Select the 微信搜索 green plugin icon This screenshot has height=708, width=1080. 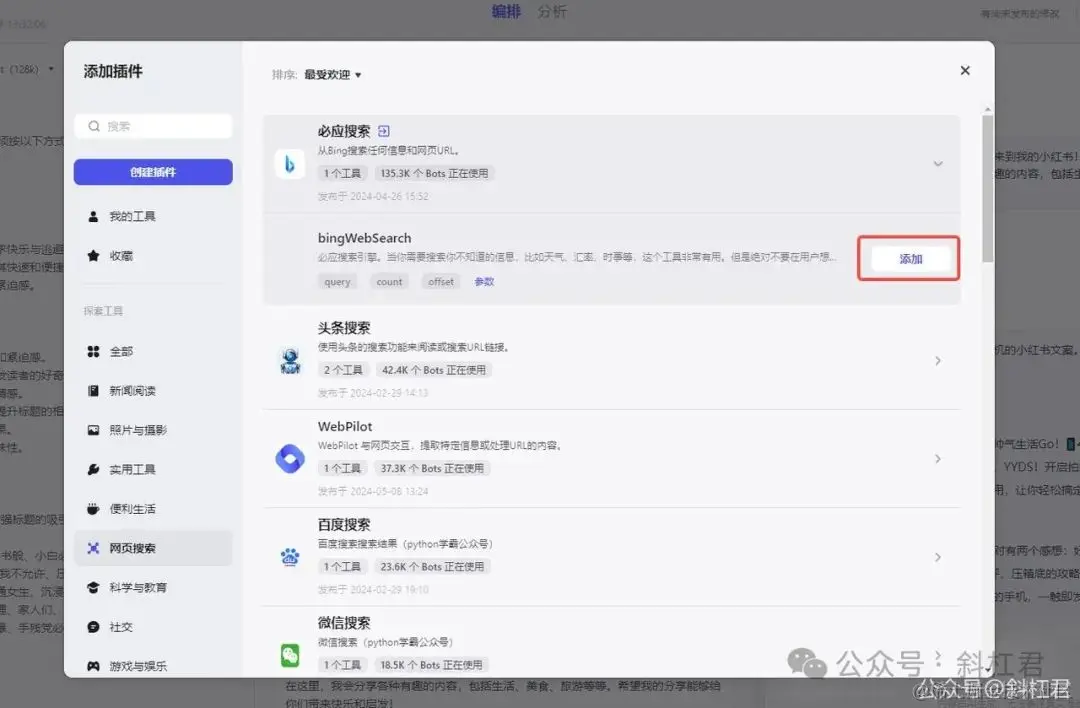click(289, 655)
